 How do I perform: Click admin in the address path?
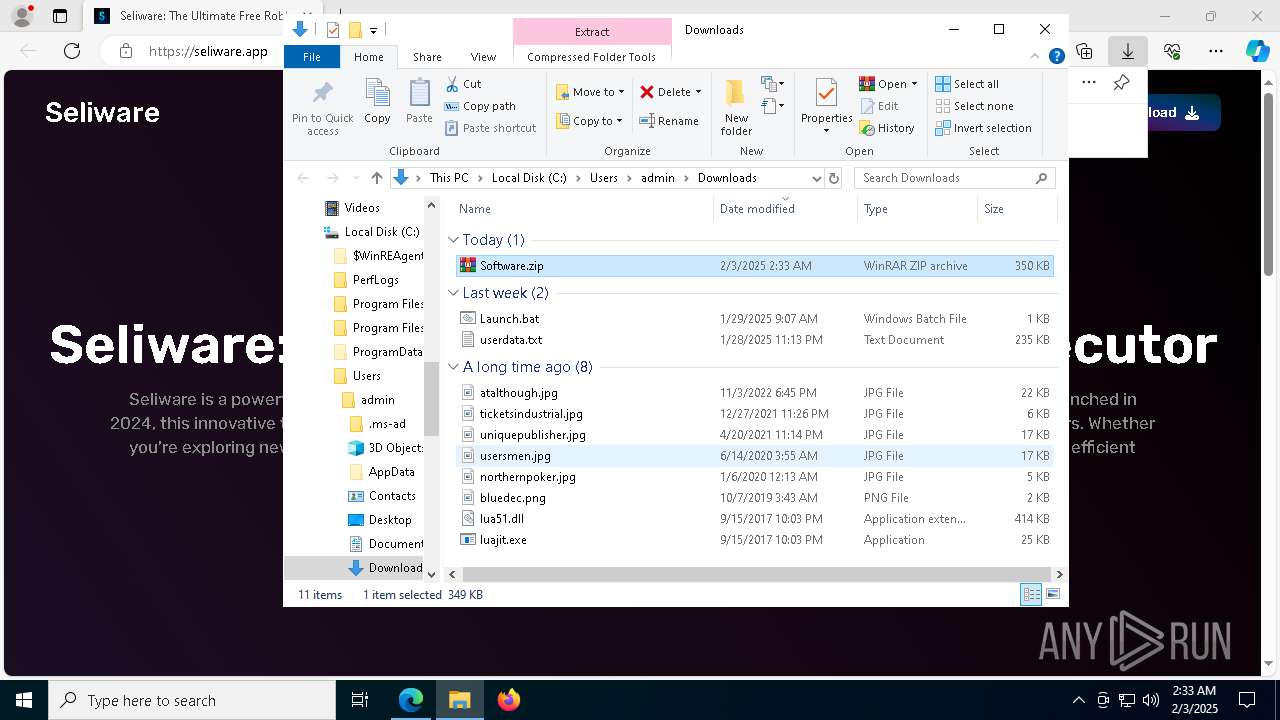(x=658, y=178)
